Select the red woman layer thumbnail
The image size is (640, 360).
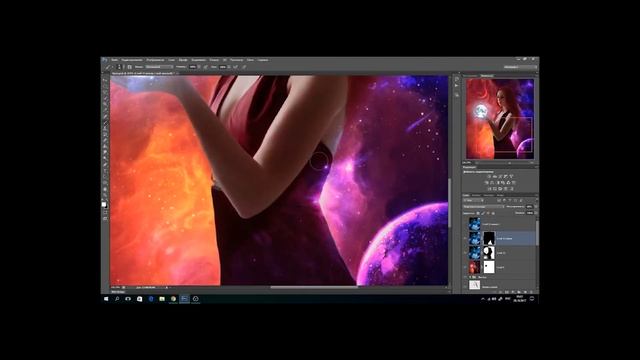pos(474,267)
